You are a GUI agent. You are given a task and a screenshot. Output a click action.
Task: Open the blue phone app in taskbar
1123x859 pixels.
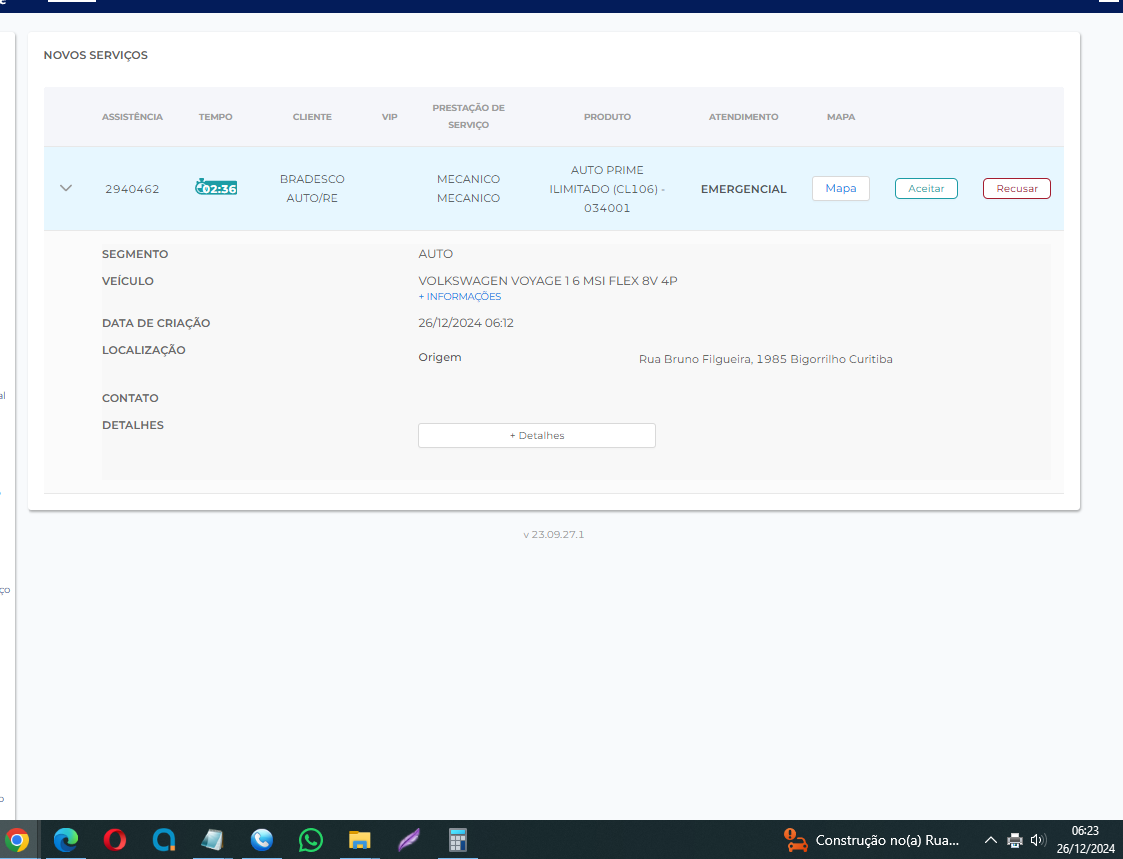pyautogui.click(x=262, y=840)
